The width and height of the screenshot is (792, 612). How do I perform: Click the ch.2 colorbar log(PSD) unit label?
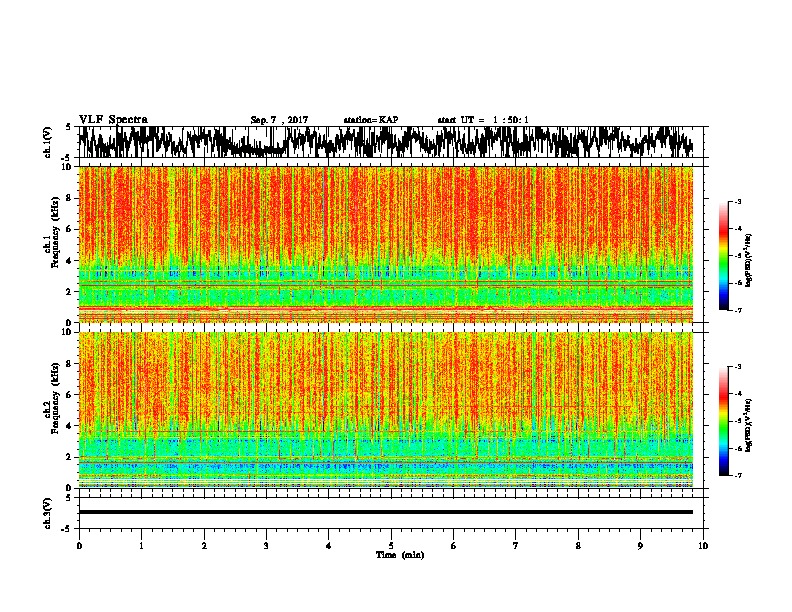(x=749, y=425)
